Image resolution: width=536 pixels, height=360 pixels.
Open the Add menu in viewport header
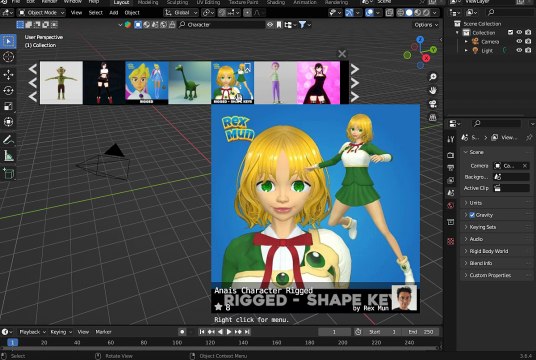[113, 13]
